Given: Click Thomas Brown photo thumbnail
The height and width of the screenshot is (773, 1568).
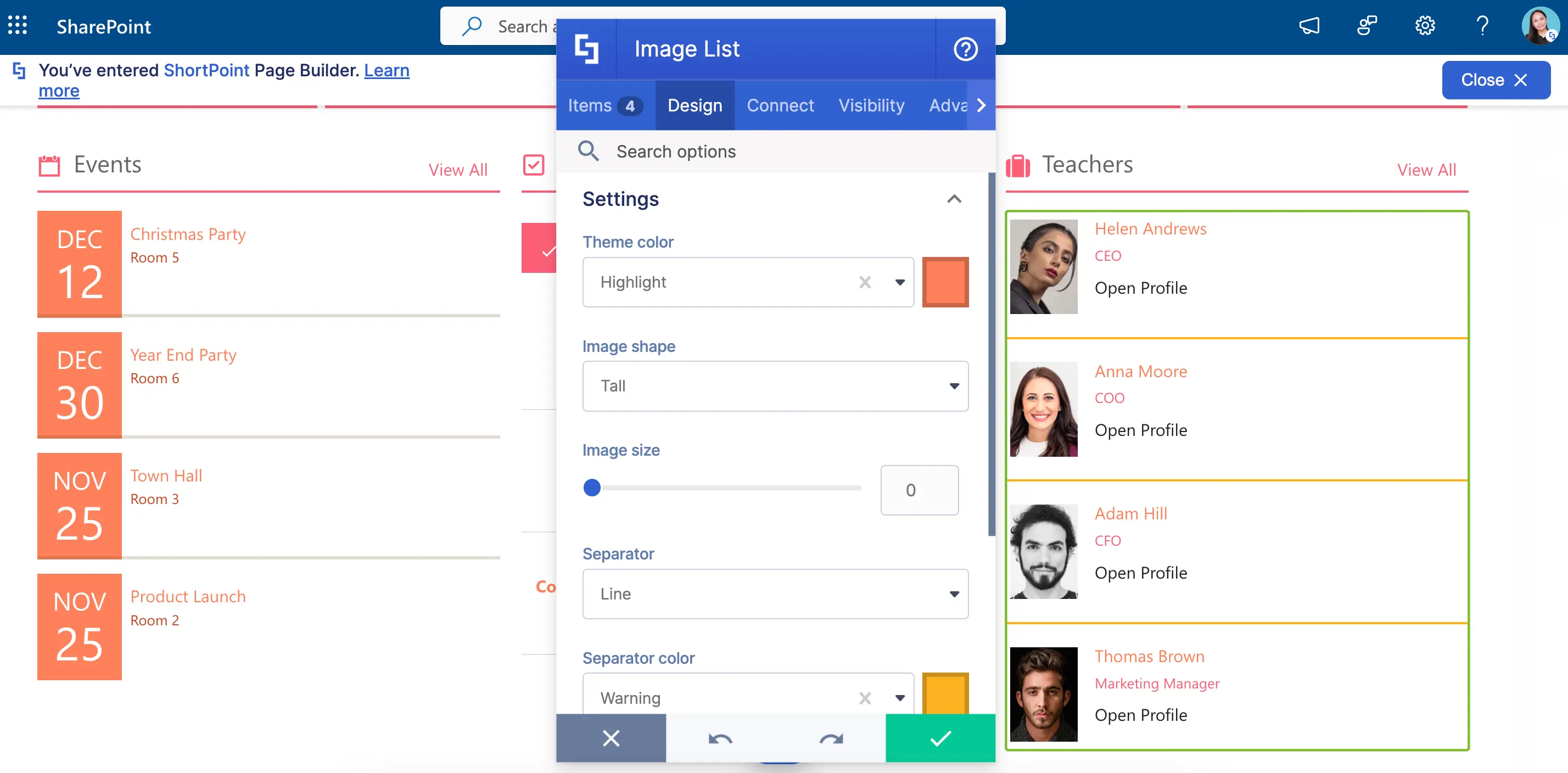Looking at the screenshot, I should 1043,694.
